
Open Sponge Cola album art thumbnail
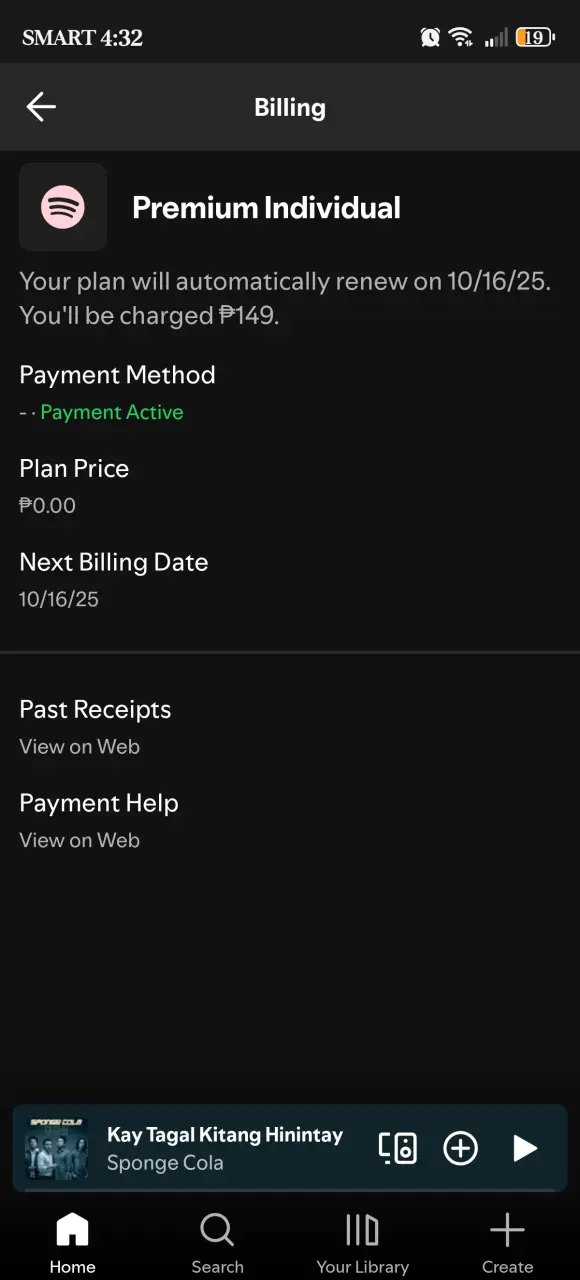(56, 1149)
